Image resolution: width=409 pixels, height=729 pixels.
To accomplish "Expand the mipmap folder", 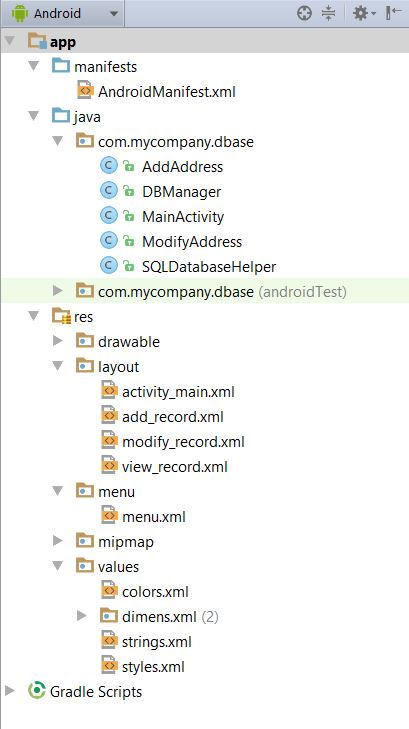I will coord(58,541).
